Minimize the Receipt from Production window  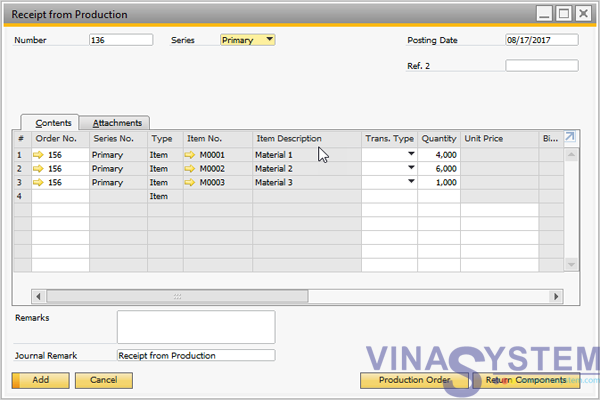(x=544, y=14)
